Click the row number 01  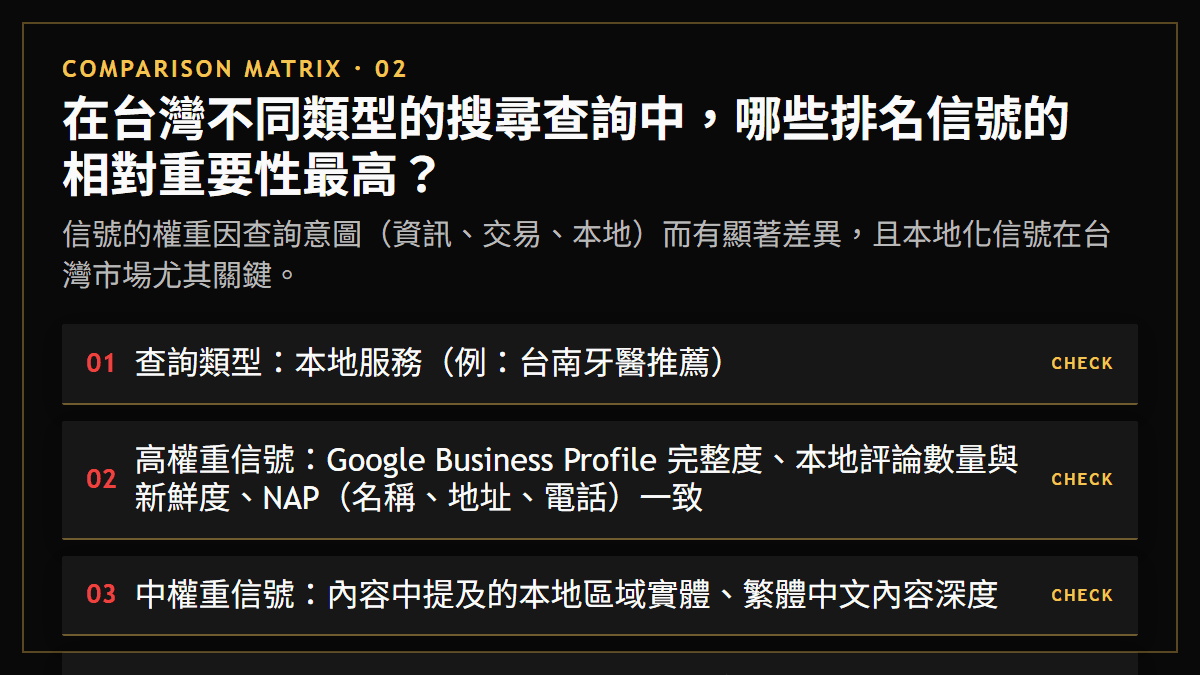101,364
